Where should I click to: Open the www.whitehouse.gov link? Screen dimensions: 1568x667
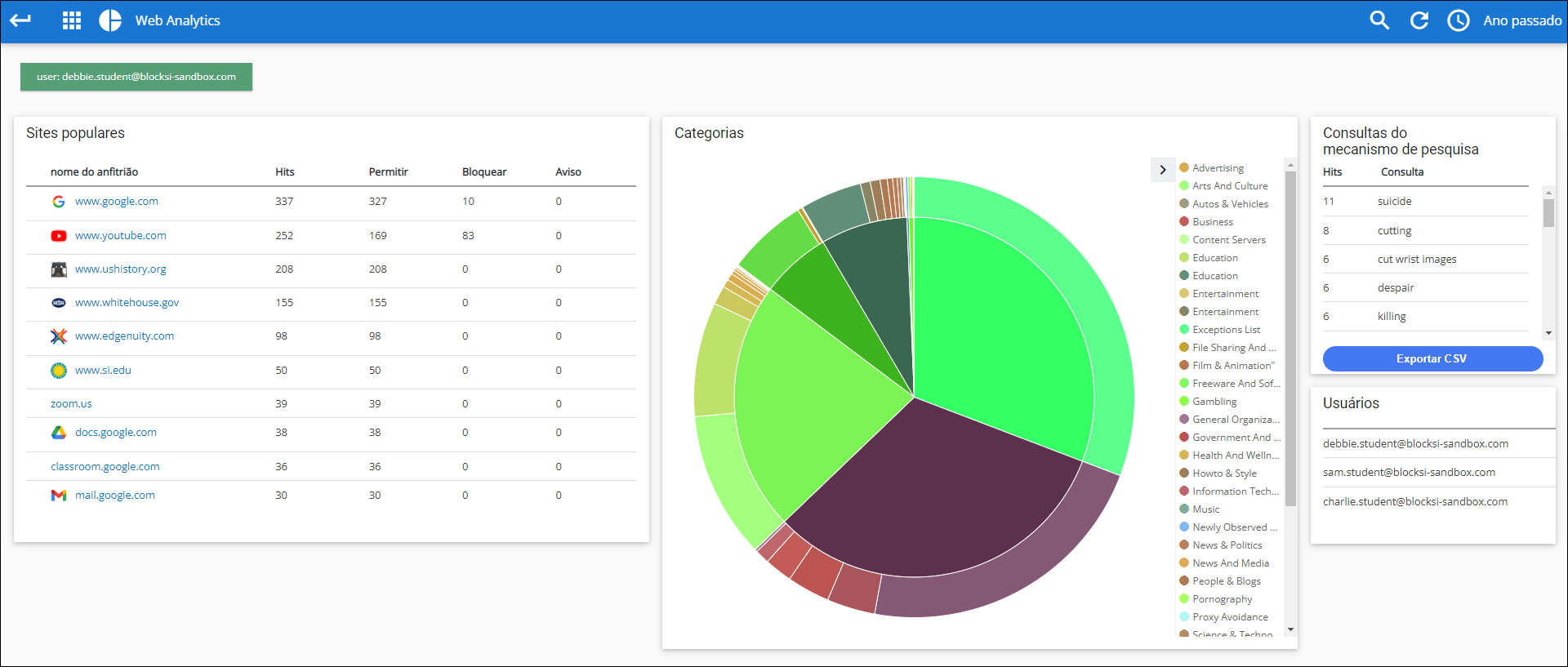click(127, 303)
